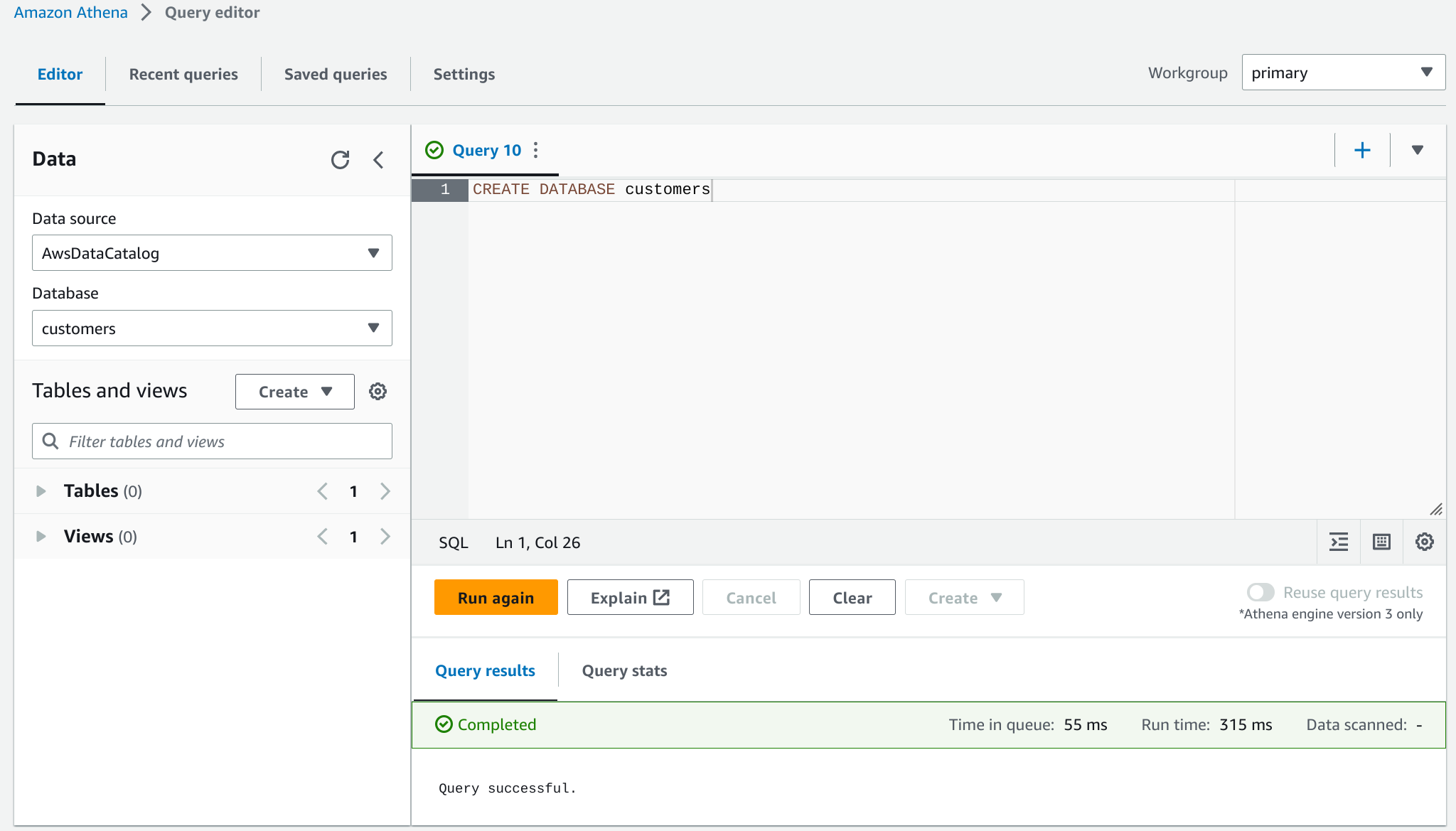Click the format query indent icon
This screenshot has width=1456, height=831.
coord(1339,542)
